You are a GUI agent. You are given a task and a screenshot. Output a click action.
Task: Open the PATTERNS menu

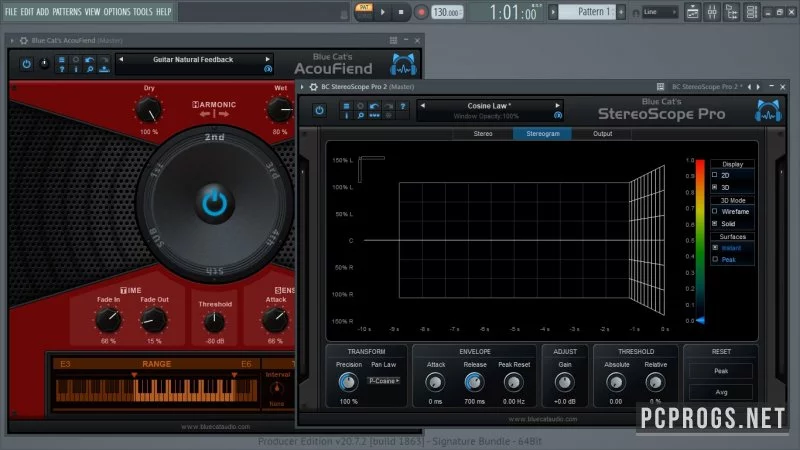(x=67, y=11)
